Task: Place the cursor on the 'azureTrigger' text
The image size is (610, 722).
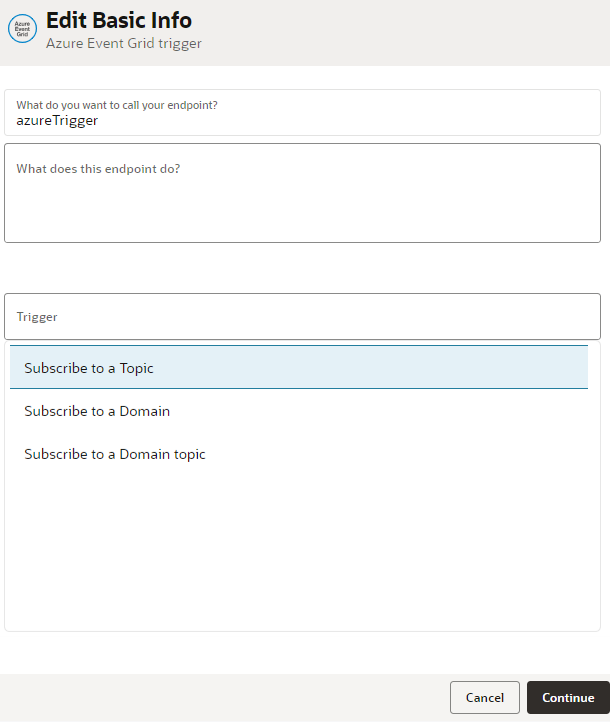Action: [x=57, y=121]
